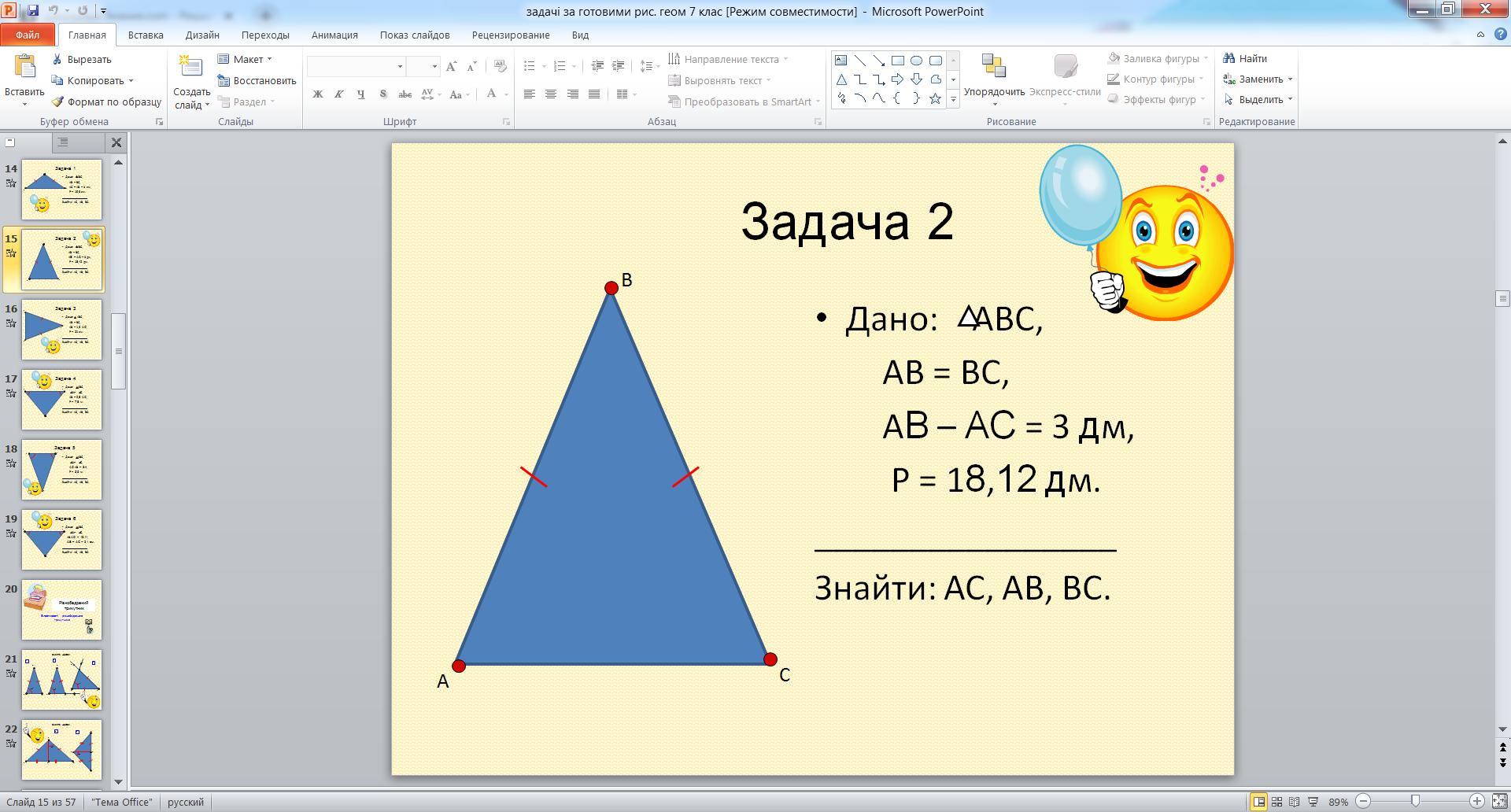Select the five-point star shape

(x=935, y=98)
